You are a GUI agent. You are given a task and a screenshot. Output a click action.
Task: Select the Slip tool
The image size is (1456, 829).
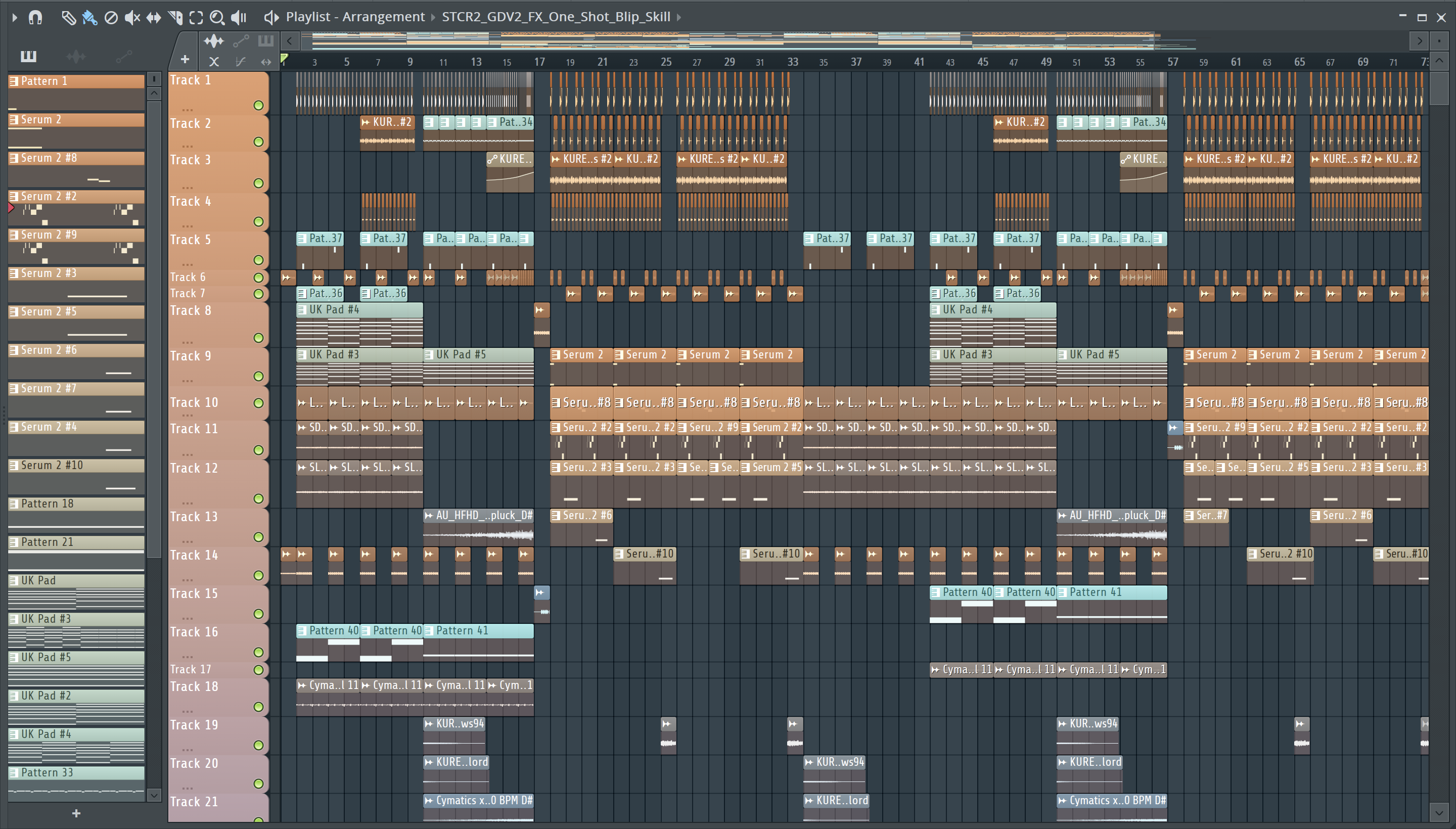(x=154, y=18)
